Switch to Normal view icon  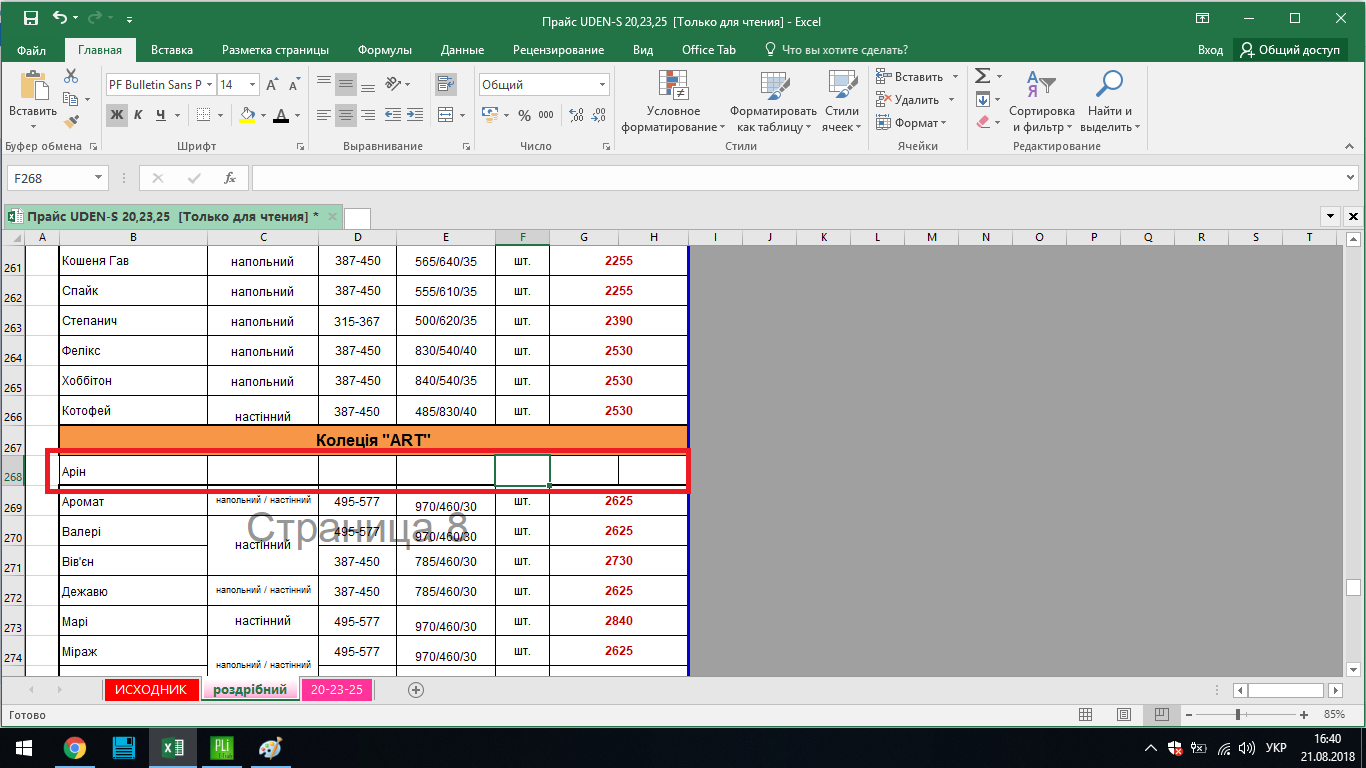pyautogui.click(x=1085, y=715)
